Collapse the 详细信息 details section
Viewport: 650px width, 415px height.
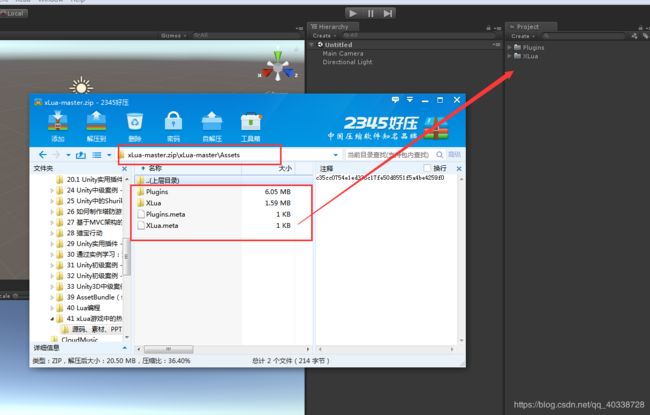point(124,347)
